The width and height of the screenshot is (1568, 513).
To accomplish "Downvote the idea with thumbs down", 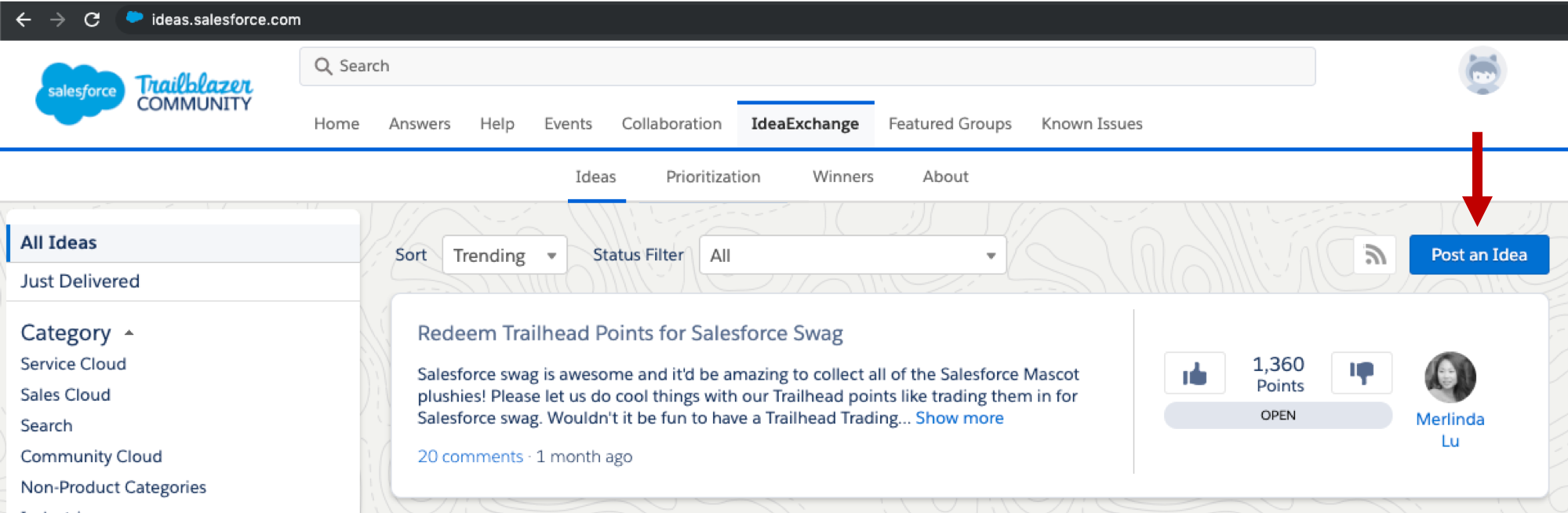I will [x=1362, y=373].
